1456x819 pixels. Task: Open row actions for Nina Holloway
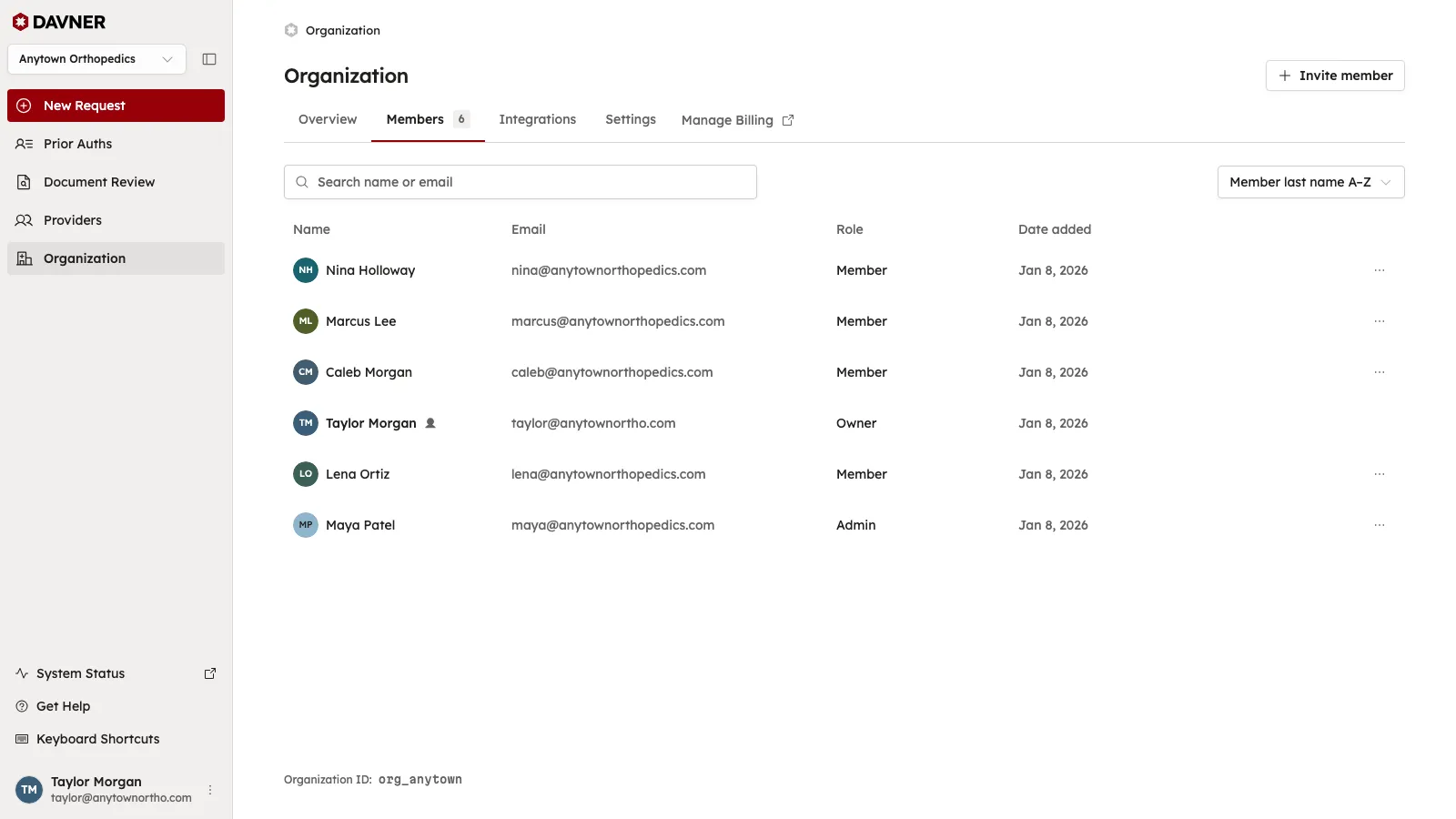[x=1380, y=270]
